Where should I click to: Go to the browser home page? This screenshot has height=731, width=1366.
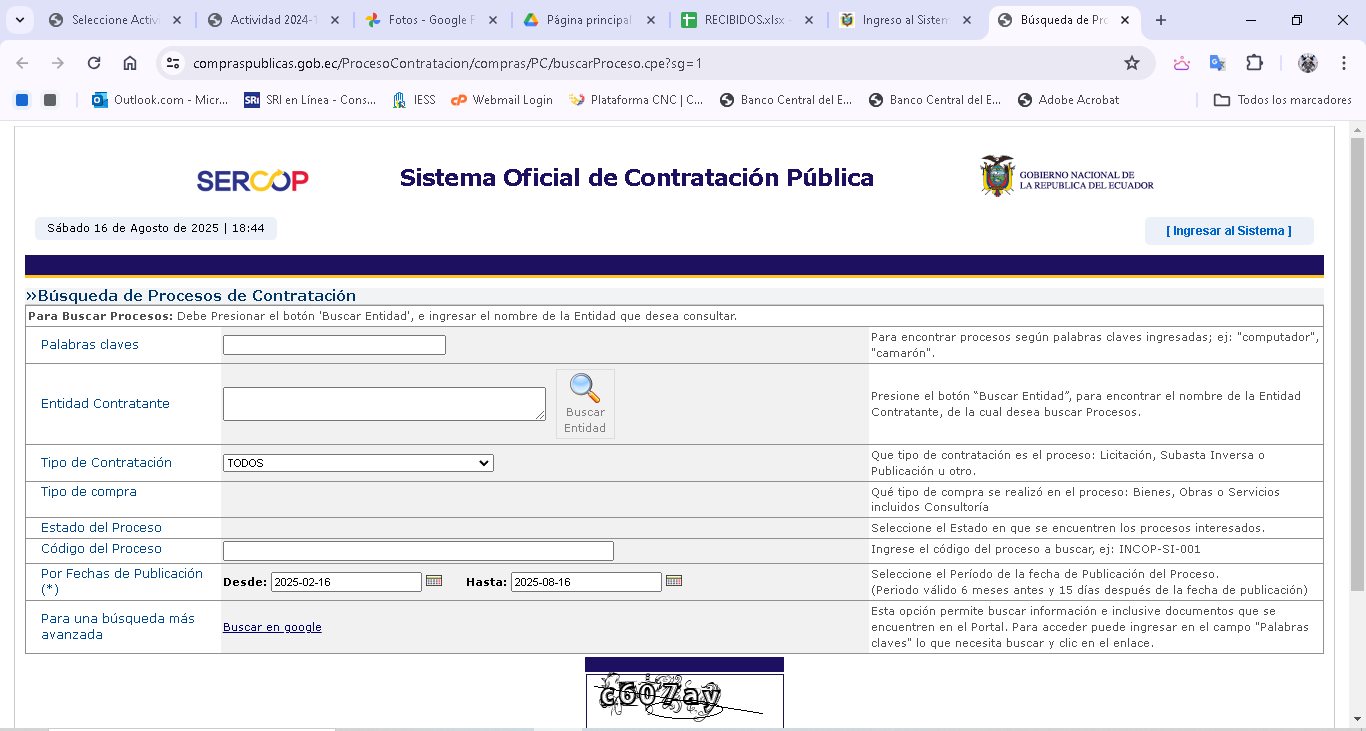pos(130,63)
